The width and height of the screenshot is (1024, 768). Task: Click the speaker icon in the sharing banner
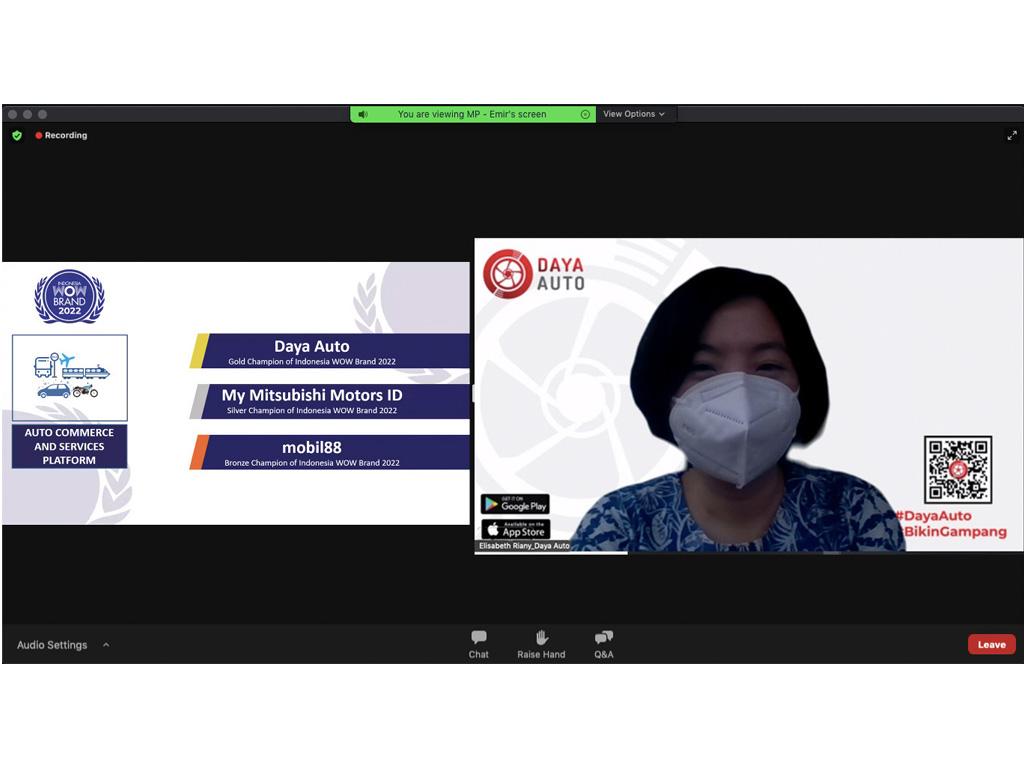coord(363,114)
